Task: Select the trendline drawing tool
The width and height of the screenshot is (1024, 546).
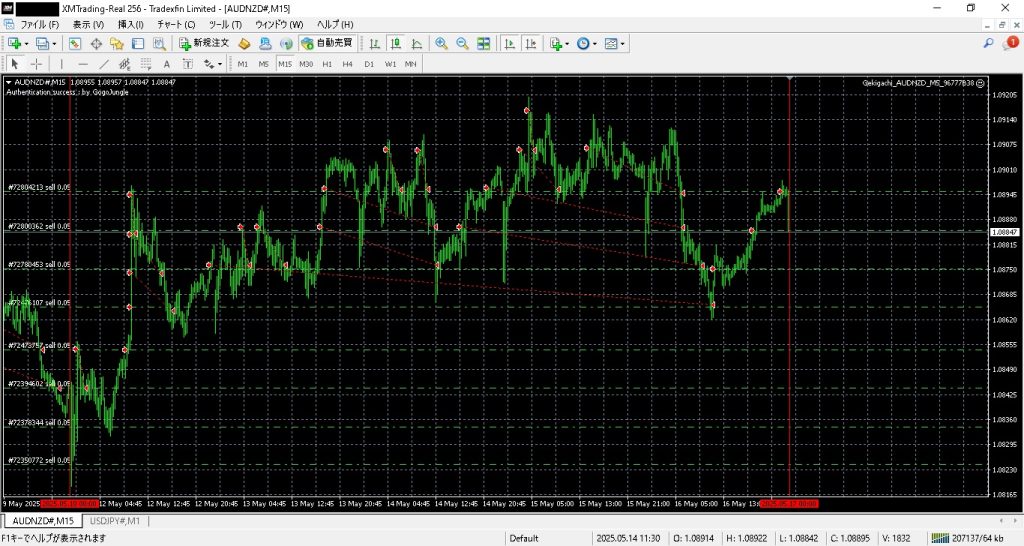Action: pyautogui.click(x=106, y=64)
